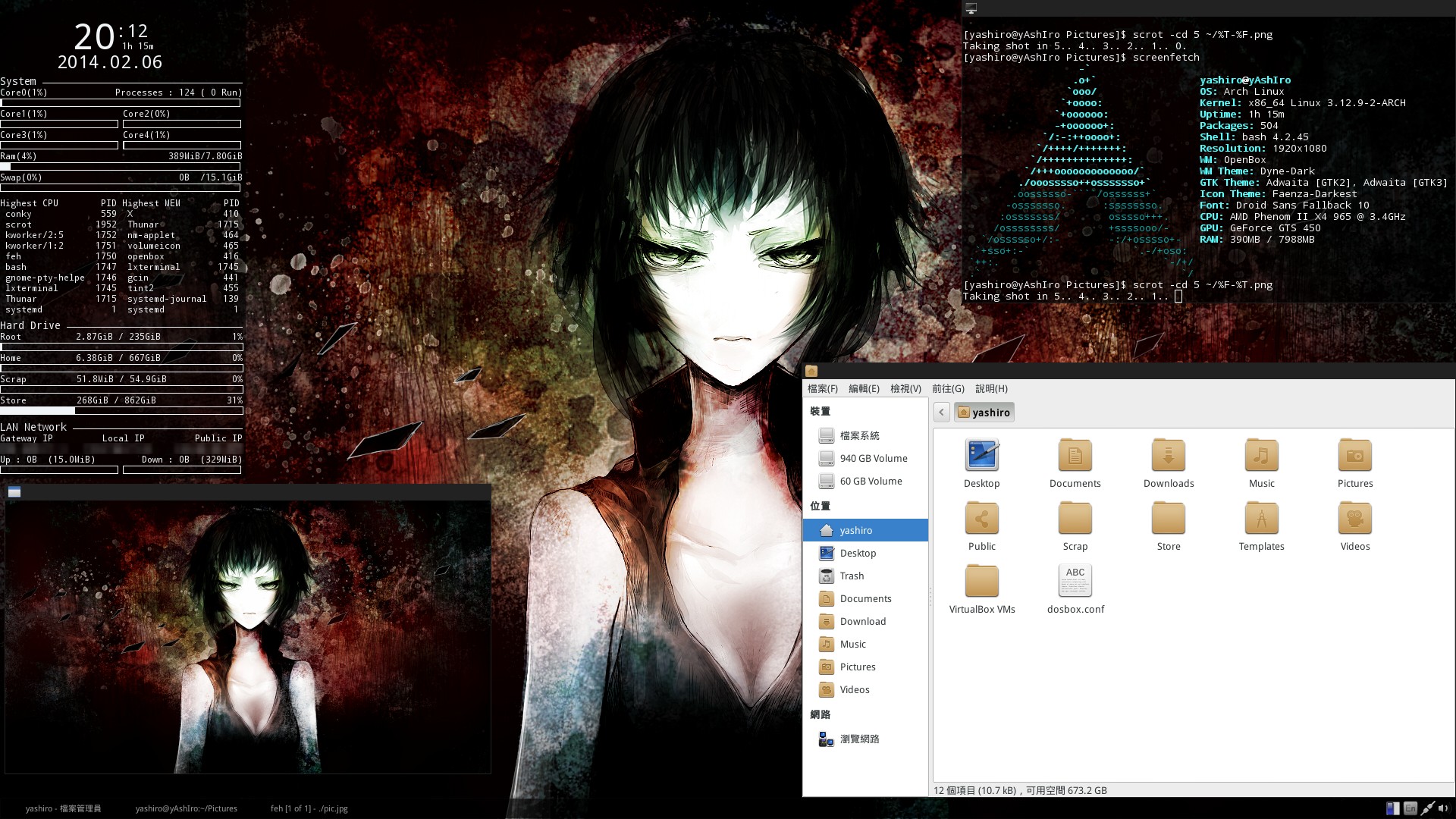Click the volume icon in system tray
The height and width of the screenshot is (819, 1456).
tap(1442, 808)
